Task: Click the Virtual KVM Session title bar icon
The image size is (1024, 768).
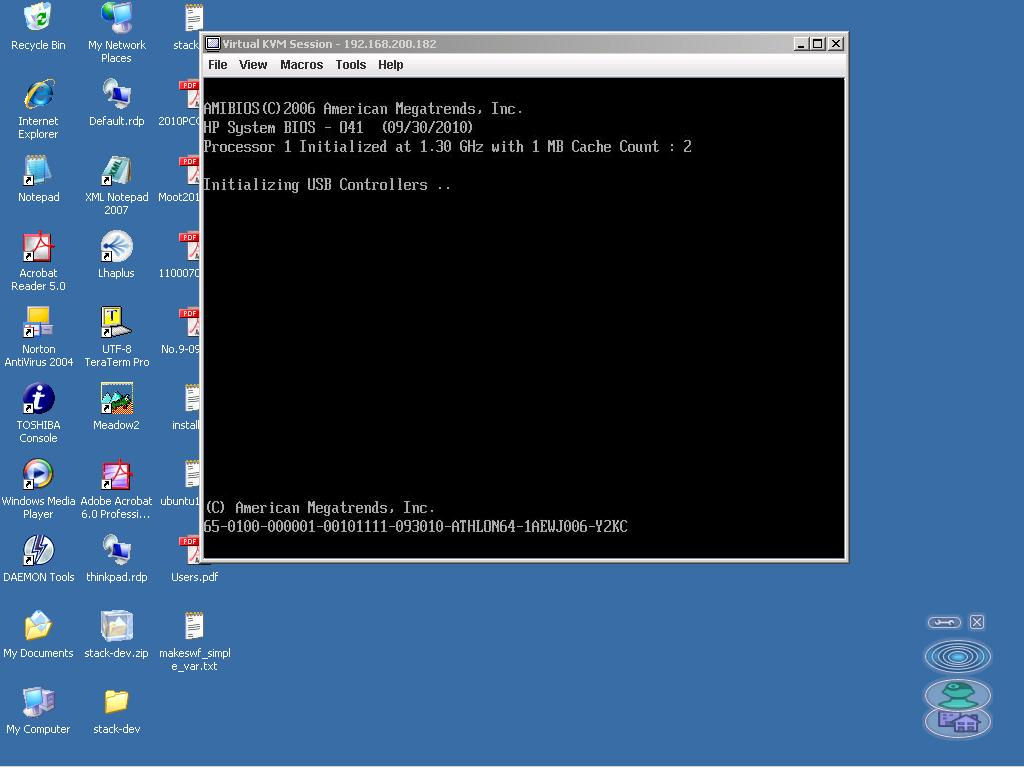Action: 213,44
